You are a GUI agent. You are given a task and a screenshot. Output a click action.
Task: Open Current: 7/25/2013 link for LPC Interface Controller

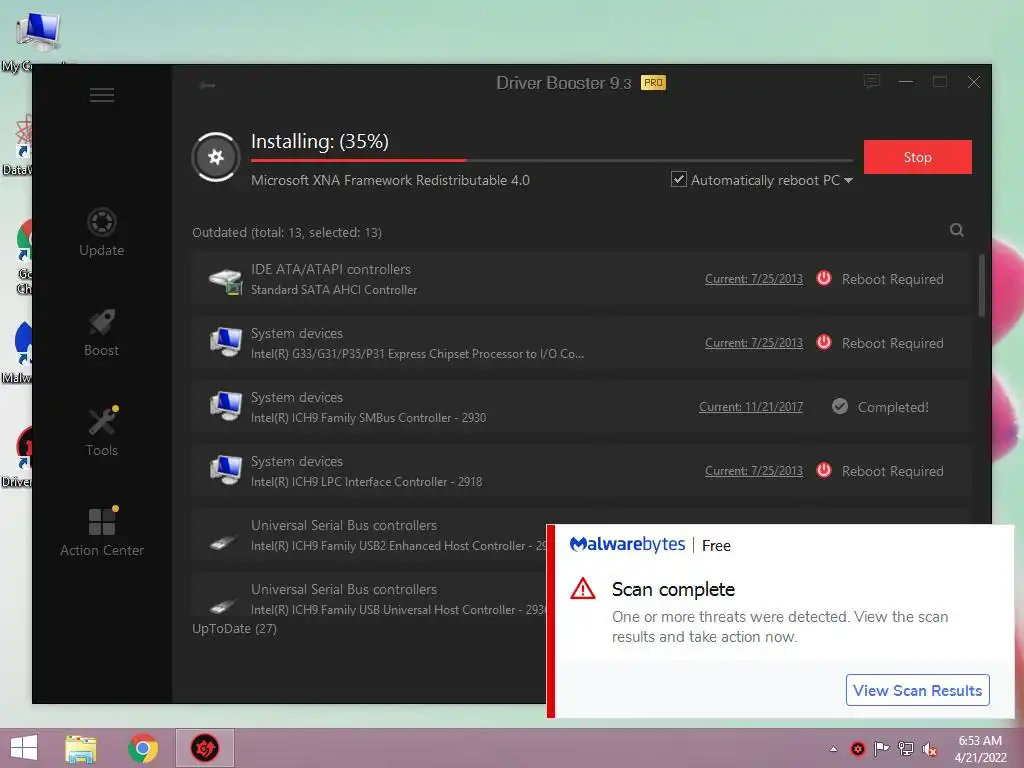coord(754,471)
